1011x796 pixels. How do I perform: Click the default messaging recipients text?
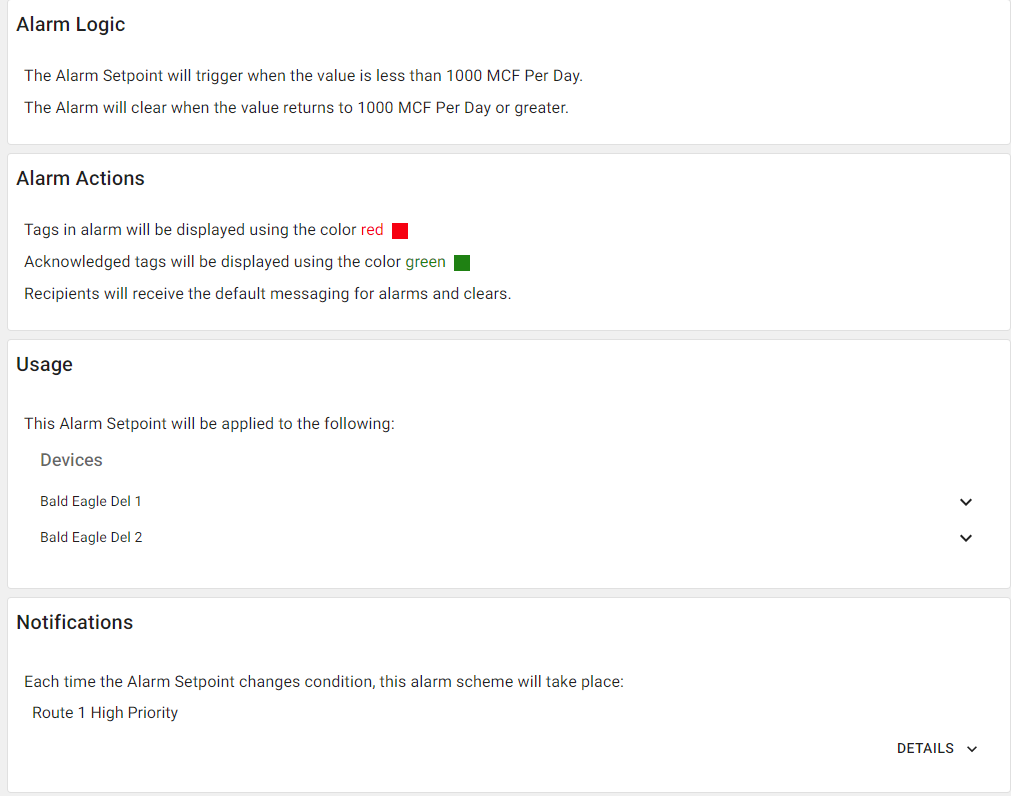[x=267, y=293]
